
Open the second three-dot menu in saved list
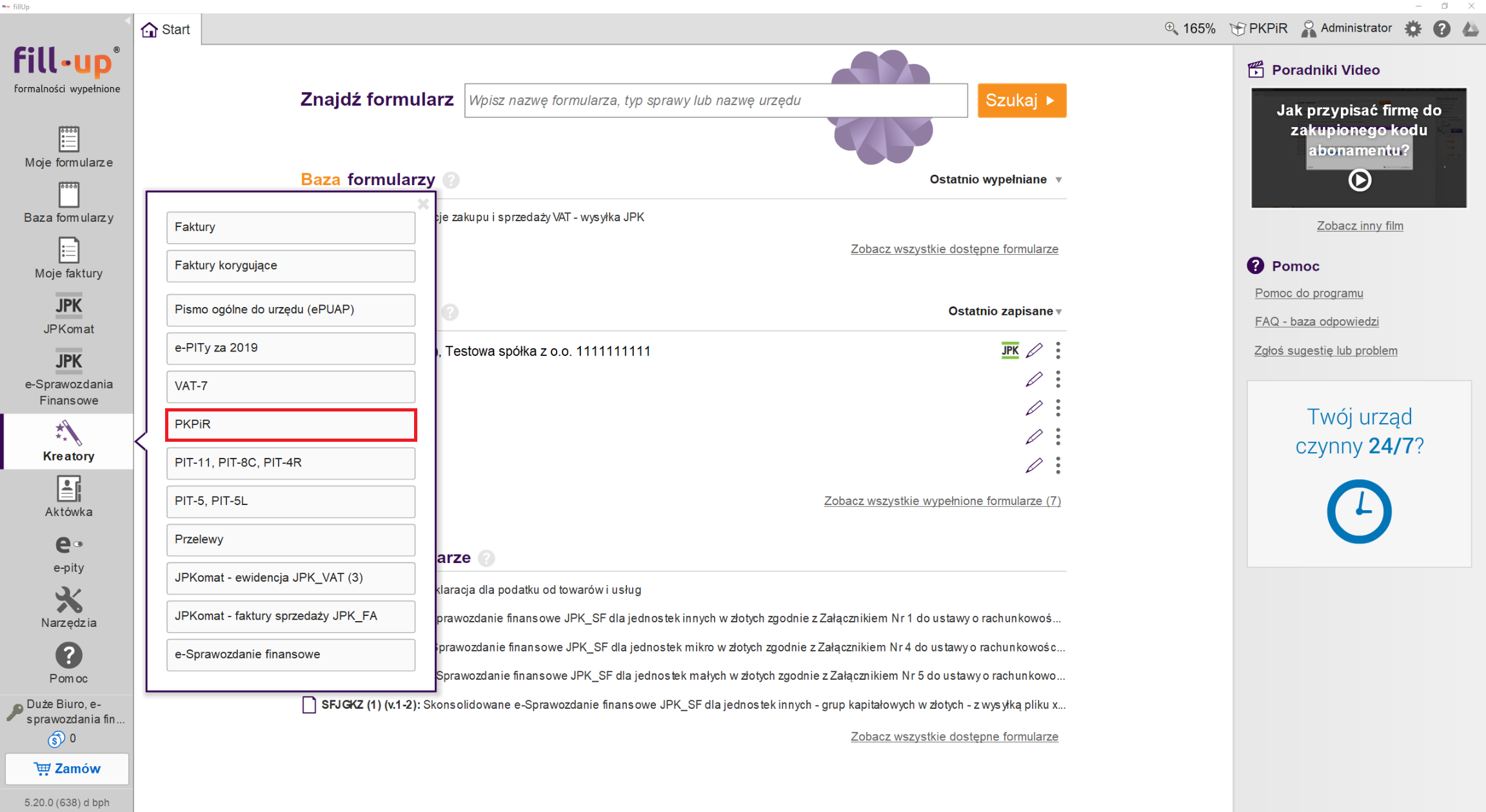click(x=1058, y=379)
